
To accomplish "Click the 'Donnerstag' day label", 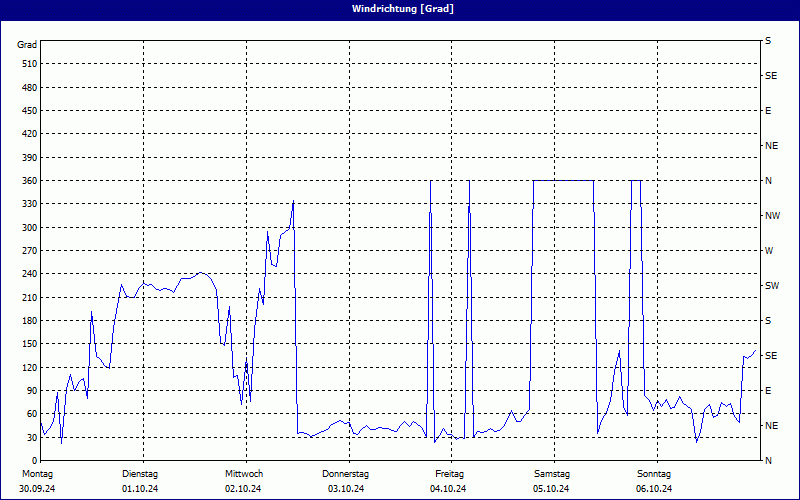I will 345,474.
